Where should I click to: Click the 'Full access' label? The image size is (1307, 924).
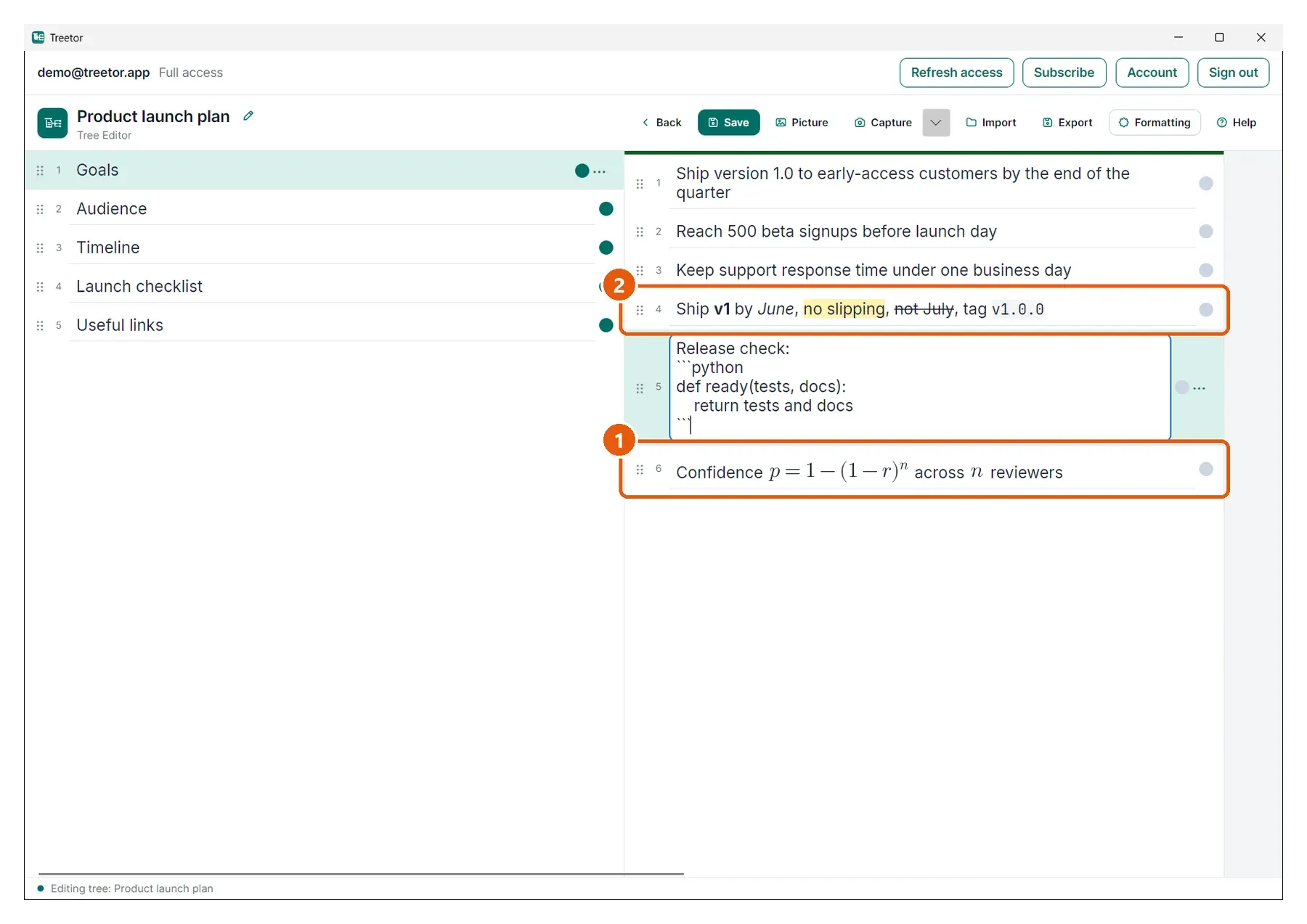[x=191, y=73]
